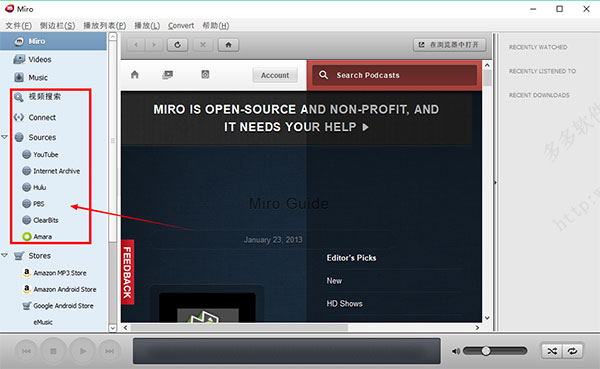Click the search magnifier icon
This screenshot has width=600, height=369.
point(323,75)
